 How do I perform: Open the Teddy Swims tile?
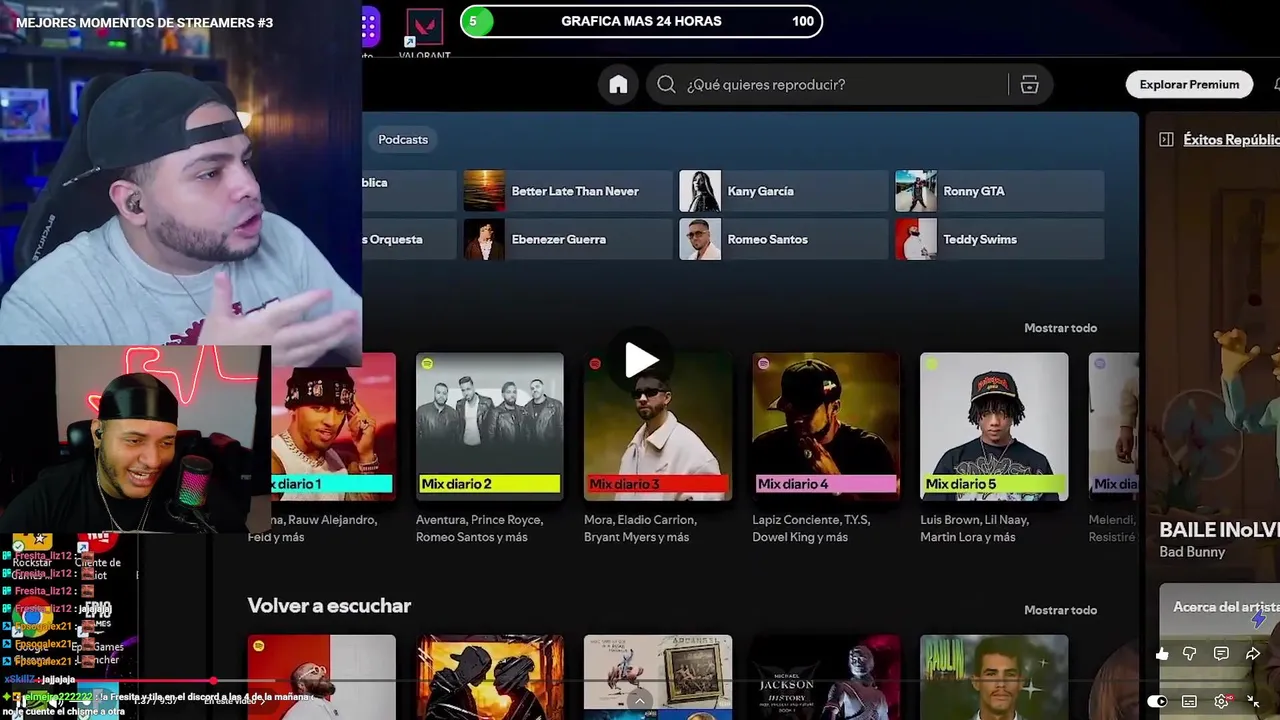[x=1000, y=239]
